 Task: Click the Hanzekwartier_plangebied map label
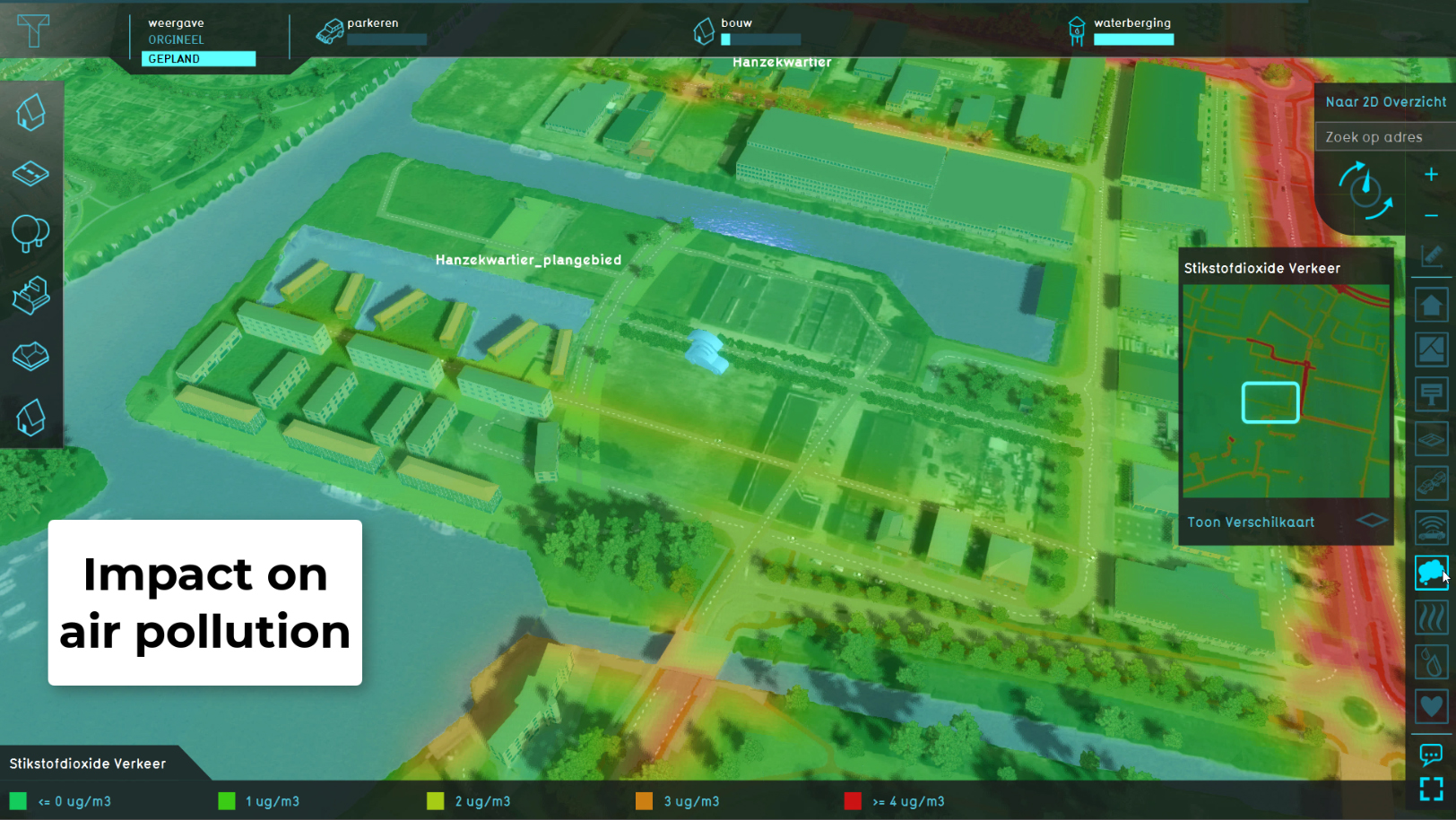pyautogui.click(x=528, y=260)
